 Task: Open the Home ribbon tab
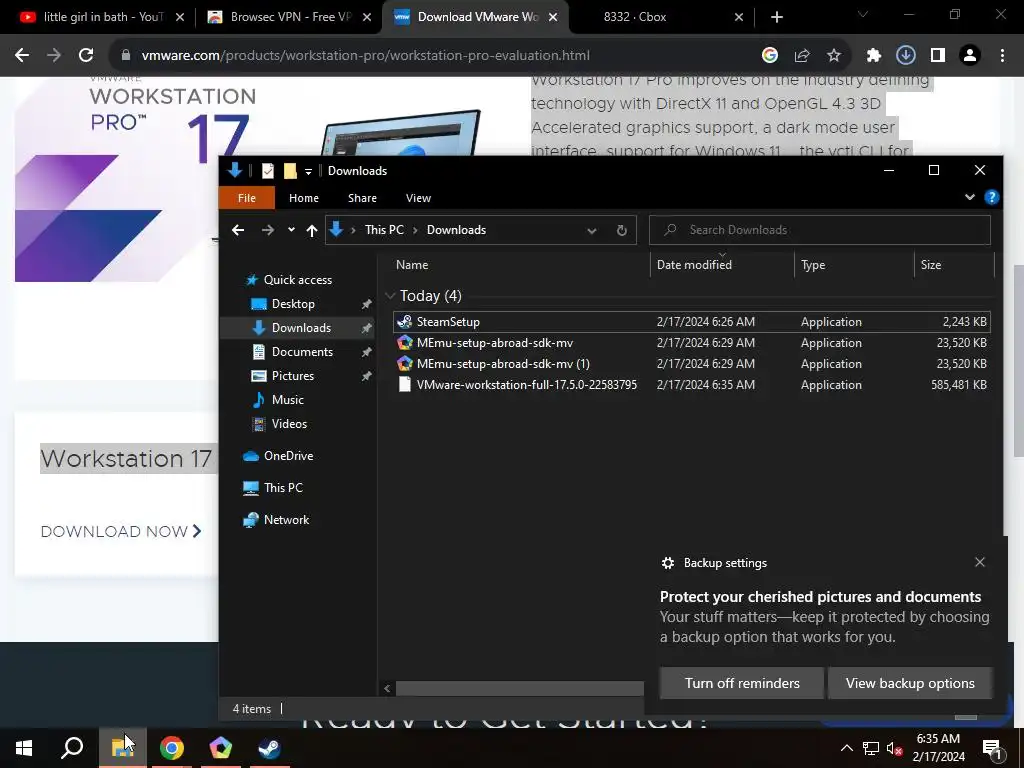[304, 198]
